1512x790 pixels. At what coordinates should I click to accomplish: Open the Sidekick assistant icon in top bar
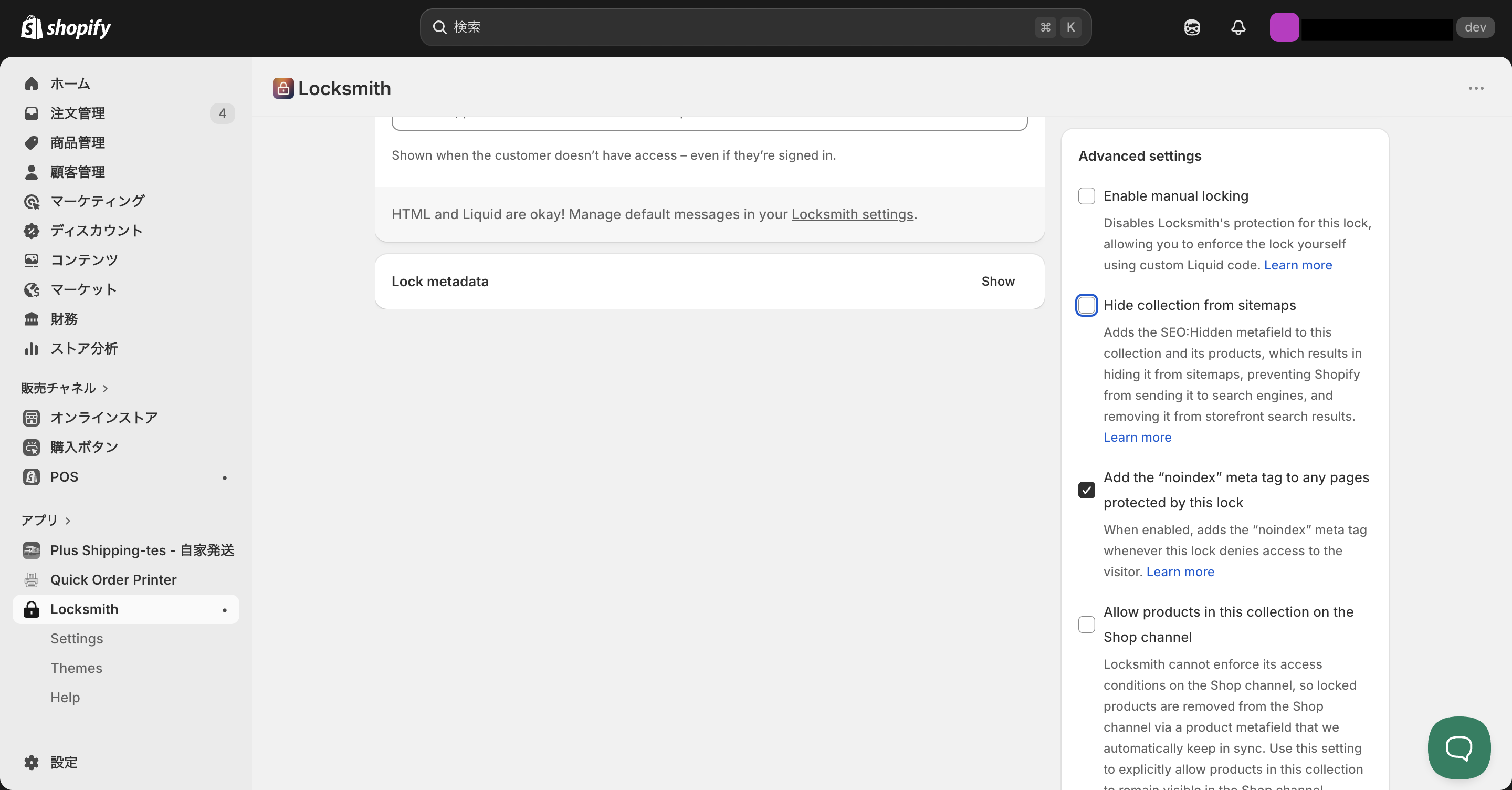click(x=1192, y=27)
